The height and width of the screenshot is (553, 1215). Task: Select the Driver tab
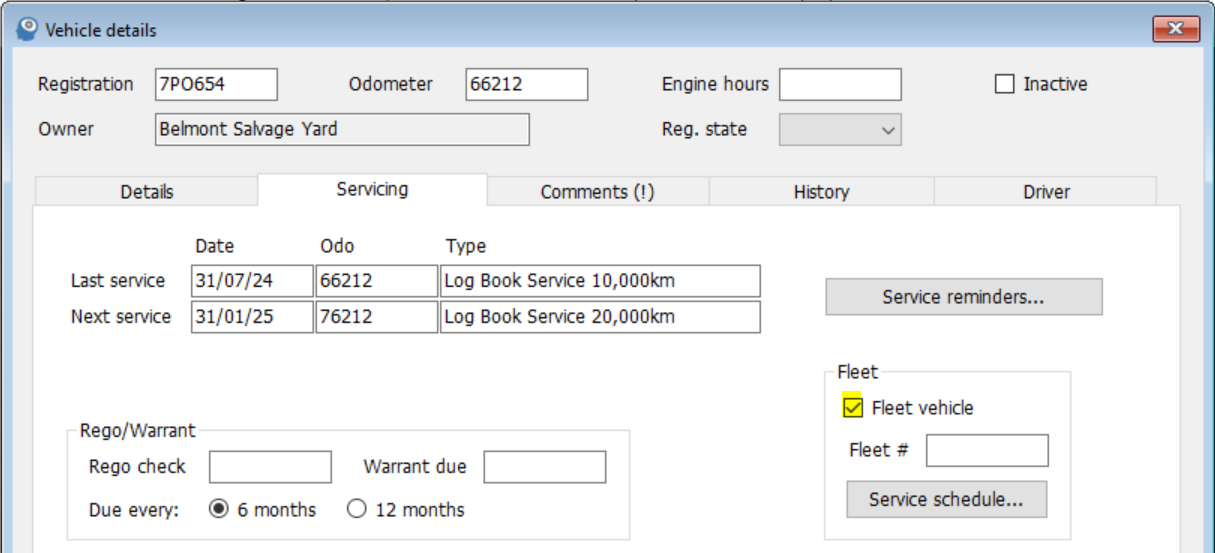pos(1046,192)
